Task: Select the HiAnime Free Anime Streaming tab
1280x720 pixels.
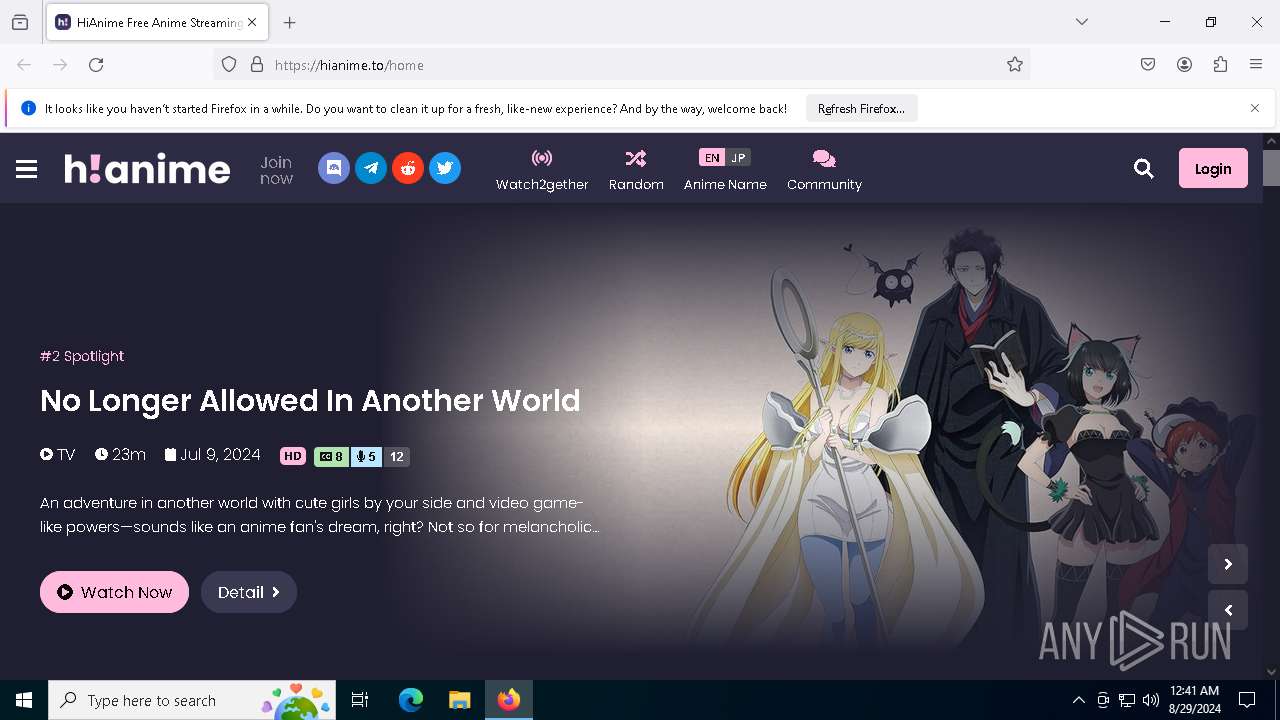Action: [x=156, y=22]
